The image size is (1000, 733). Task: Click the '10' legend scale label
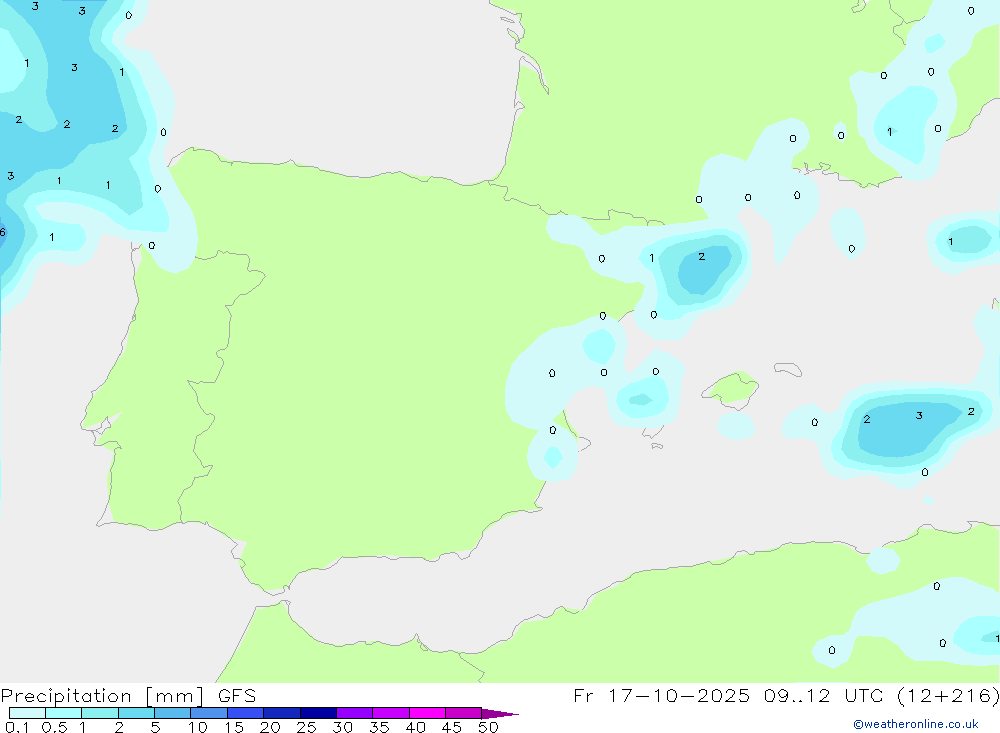198,727
